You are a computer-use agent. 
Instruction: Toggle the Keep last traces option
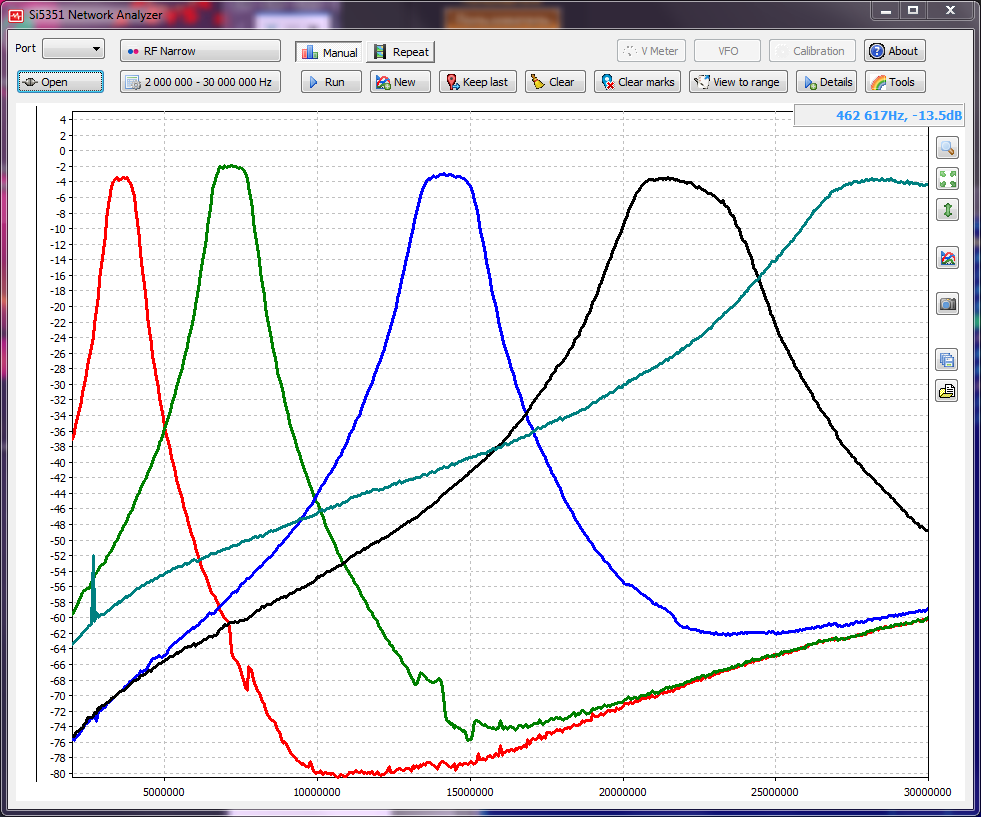click(x=477, y=82)
